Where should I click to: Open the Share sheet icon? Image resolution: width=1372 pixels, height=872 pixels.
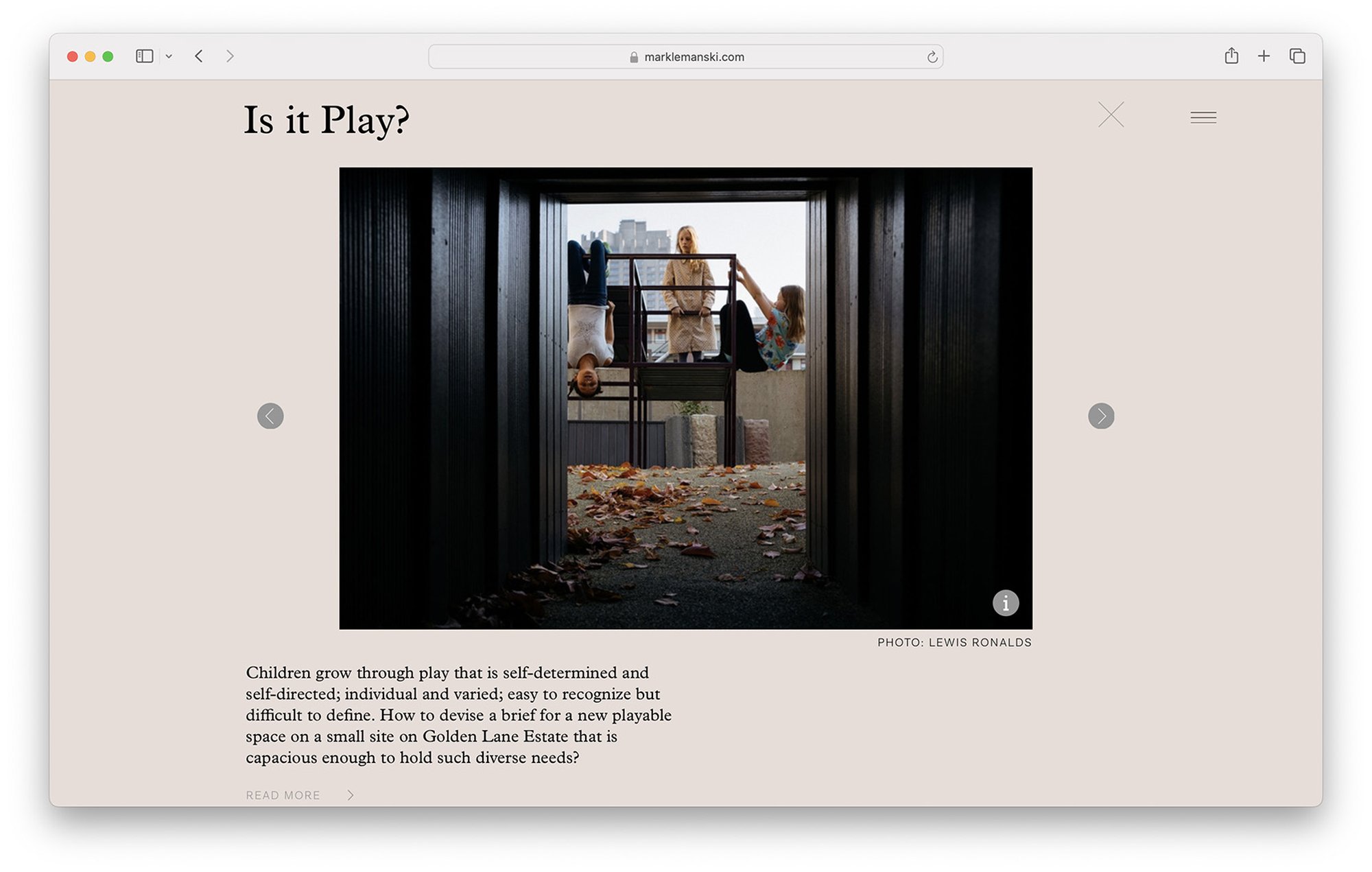tap(1231, 56)
